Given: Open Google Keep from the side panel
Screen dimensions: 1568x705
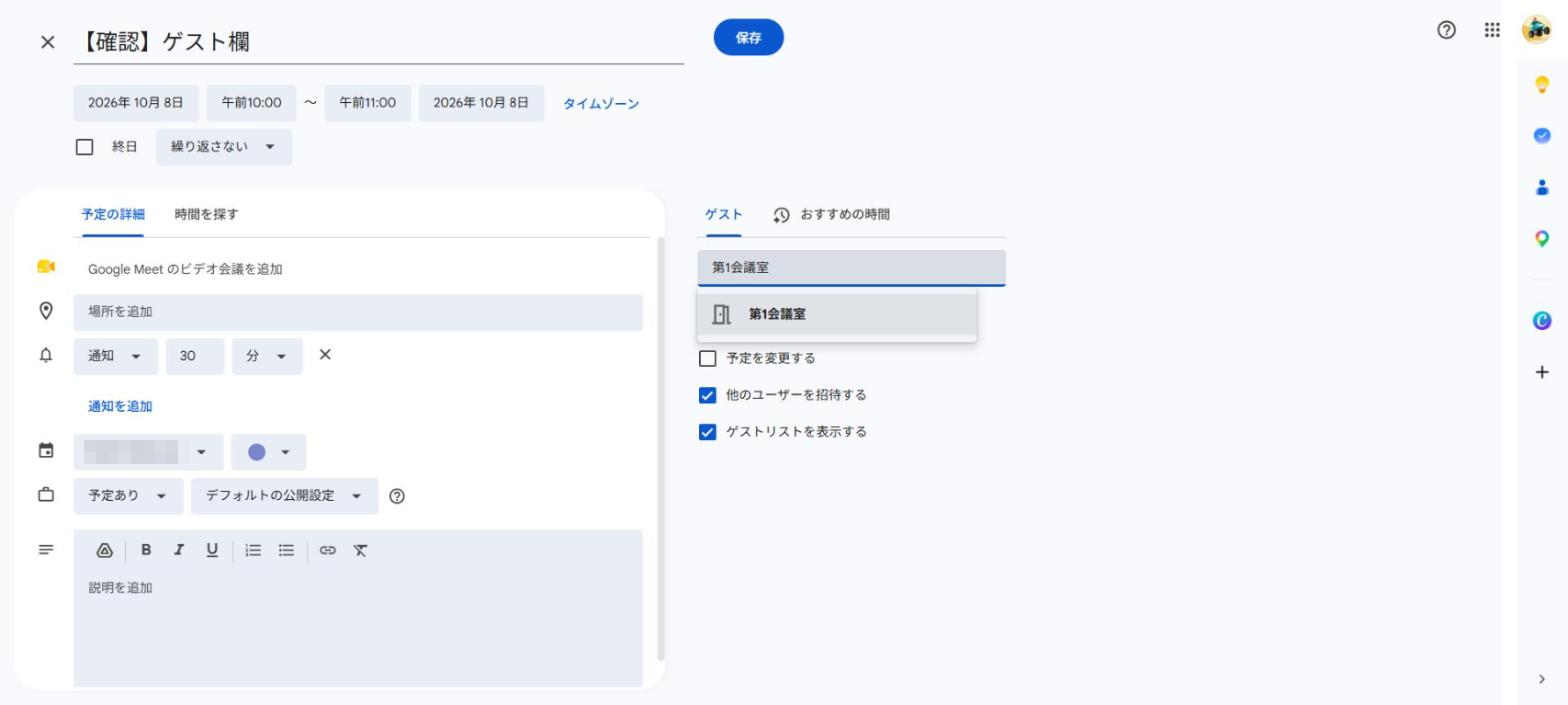Looking at the screenshot, I should [x=1542, y=84].
